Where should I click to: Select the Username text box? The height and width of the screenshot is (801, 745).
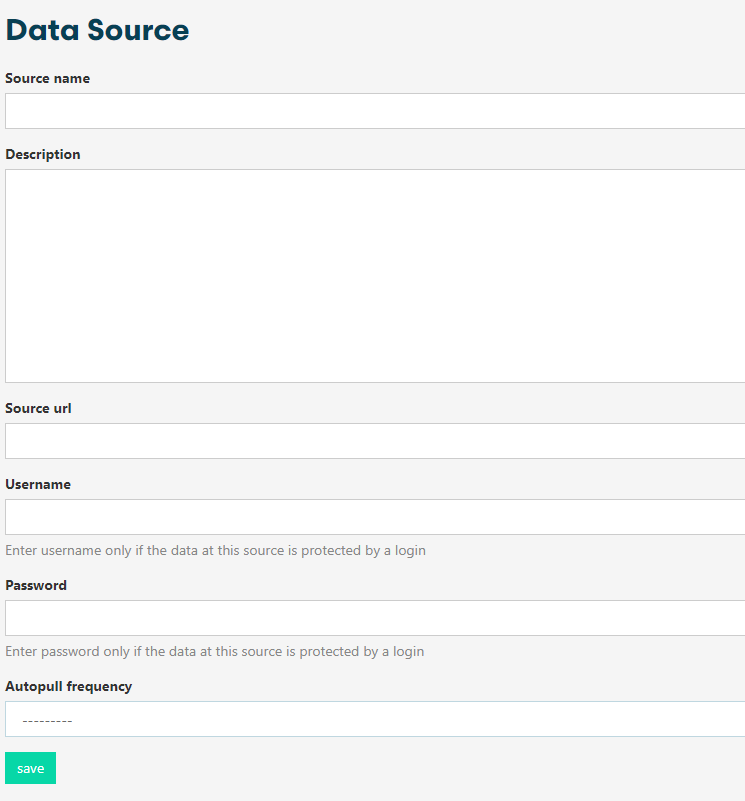point(375,517)
